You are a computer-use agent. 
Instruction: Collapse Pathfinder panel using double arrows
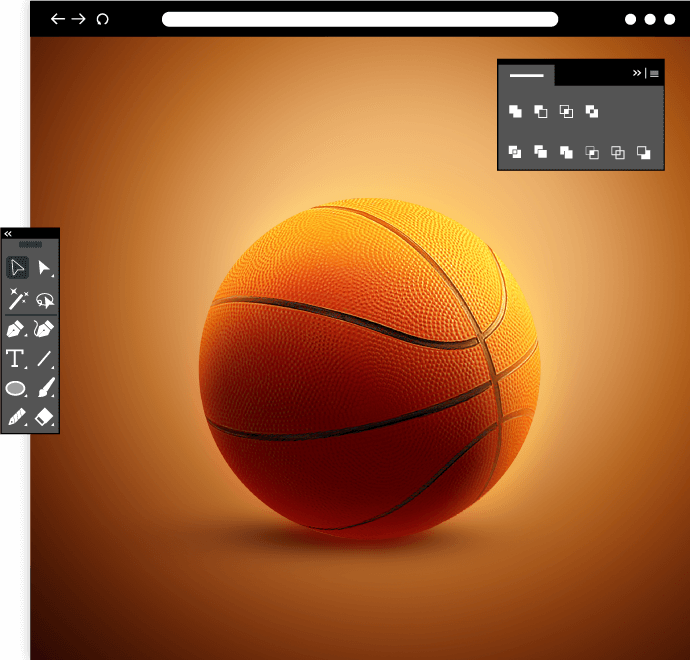coord(636,73)
